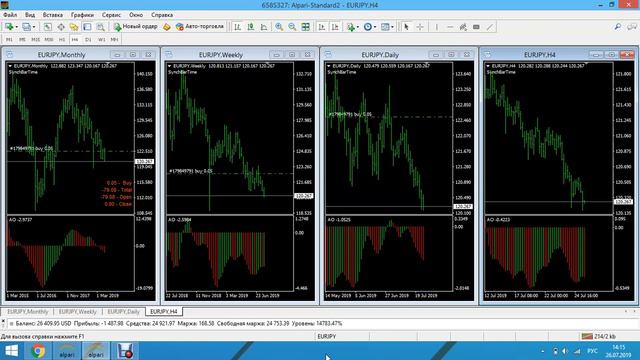Switch timeframe to D1
The image size is (640, 360).
click(x=88, y=40)
